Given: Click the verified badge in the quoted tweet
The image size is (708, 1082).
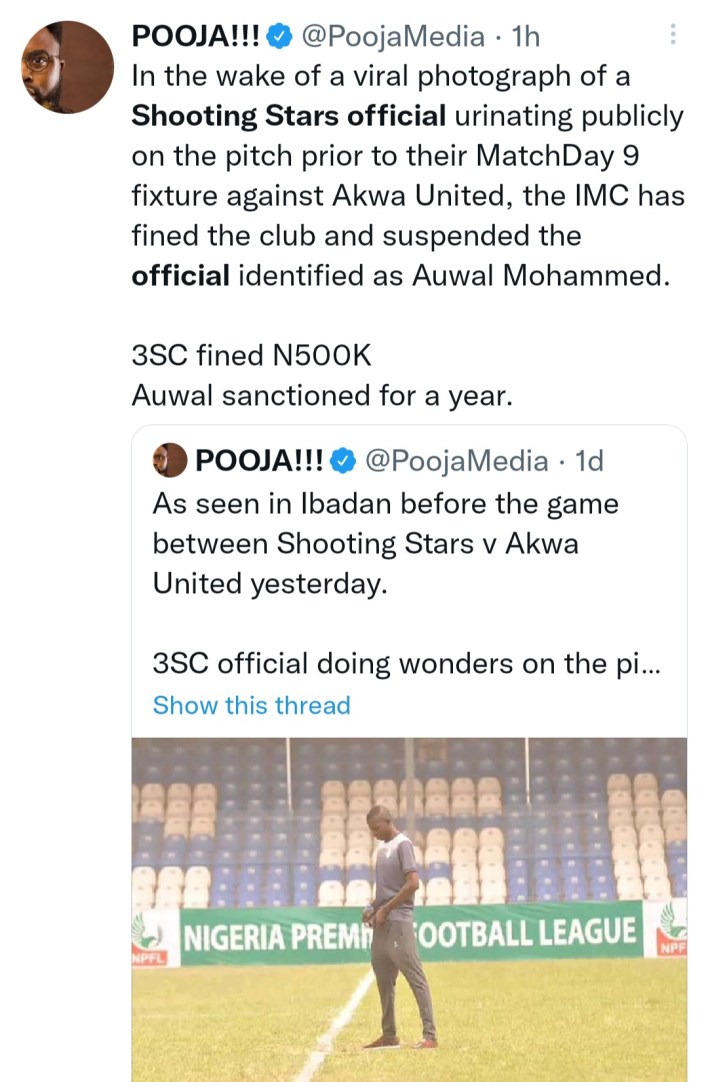Looking at the screenshot, I should (x=344, y=461).
